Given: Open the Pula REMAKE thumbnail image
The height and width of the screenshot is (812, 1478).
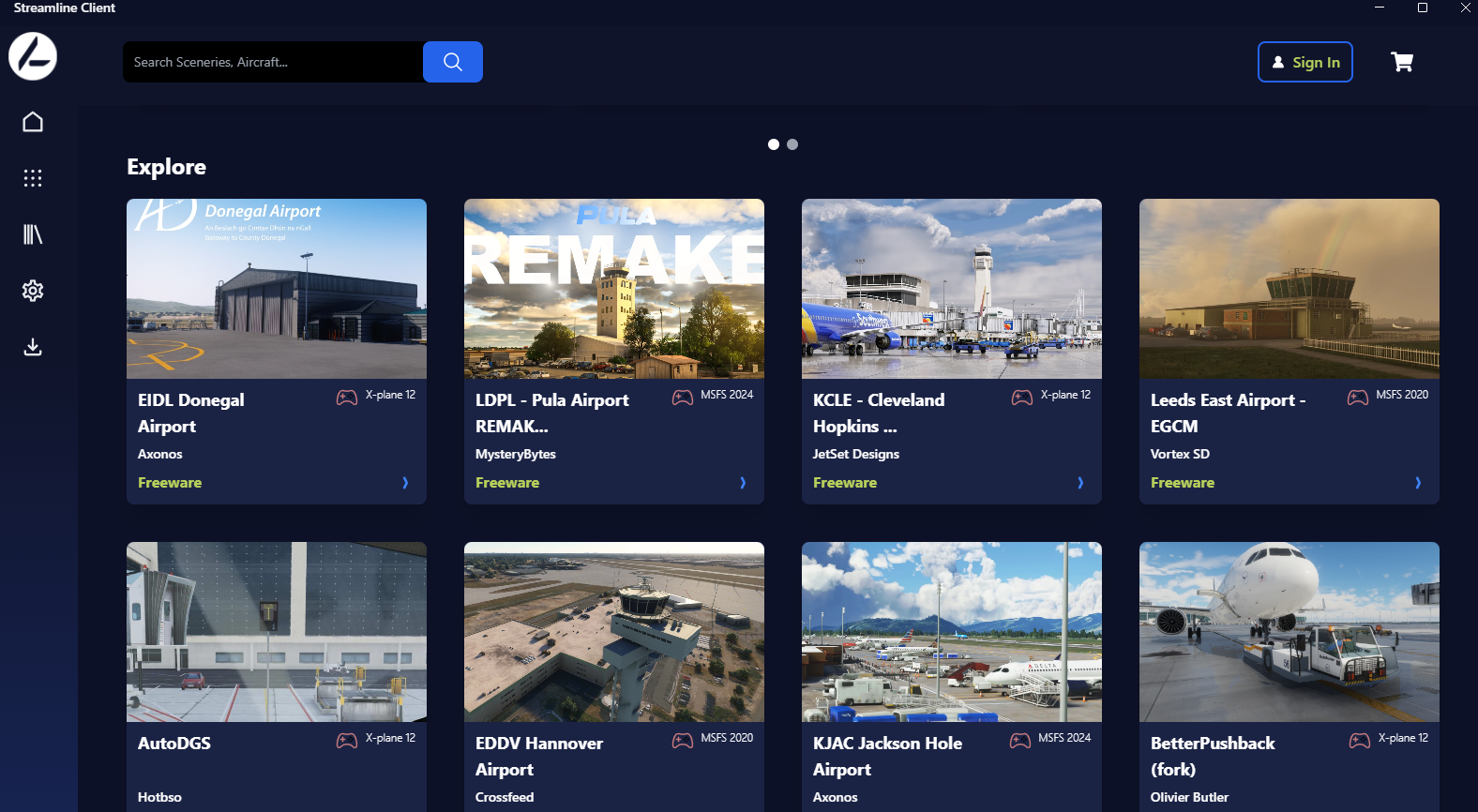Looking at the screenshot, I should point(614,289).
